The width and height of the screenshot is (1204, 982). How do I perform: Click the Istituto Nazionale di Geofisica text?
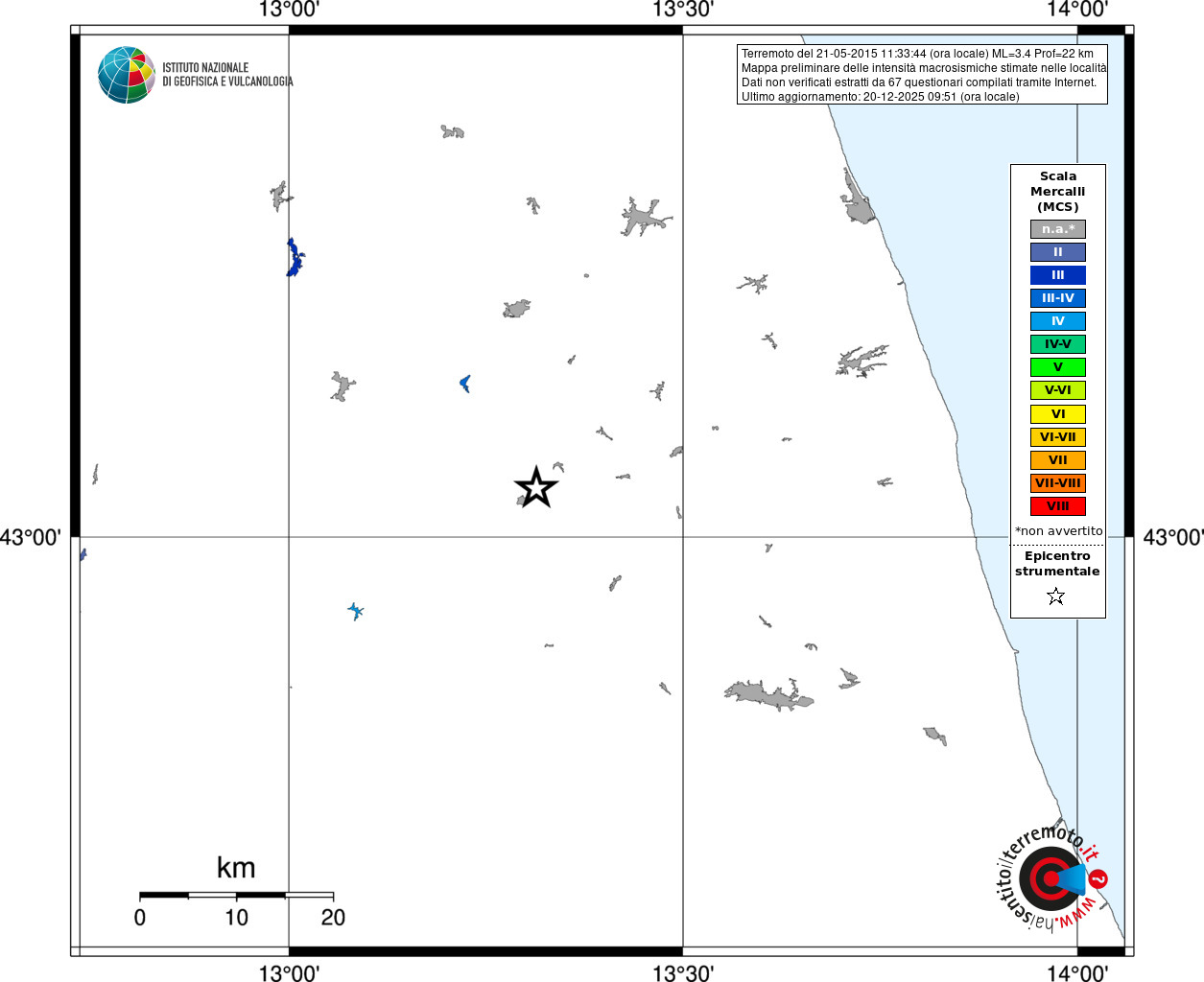(227, 75)
